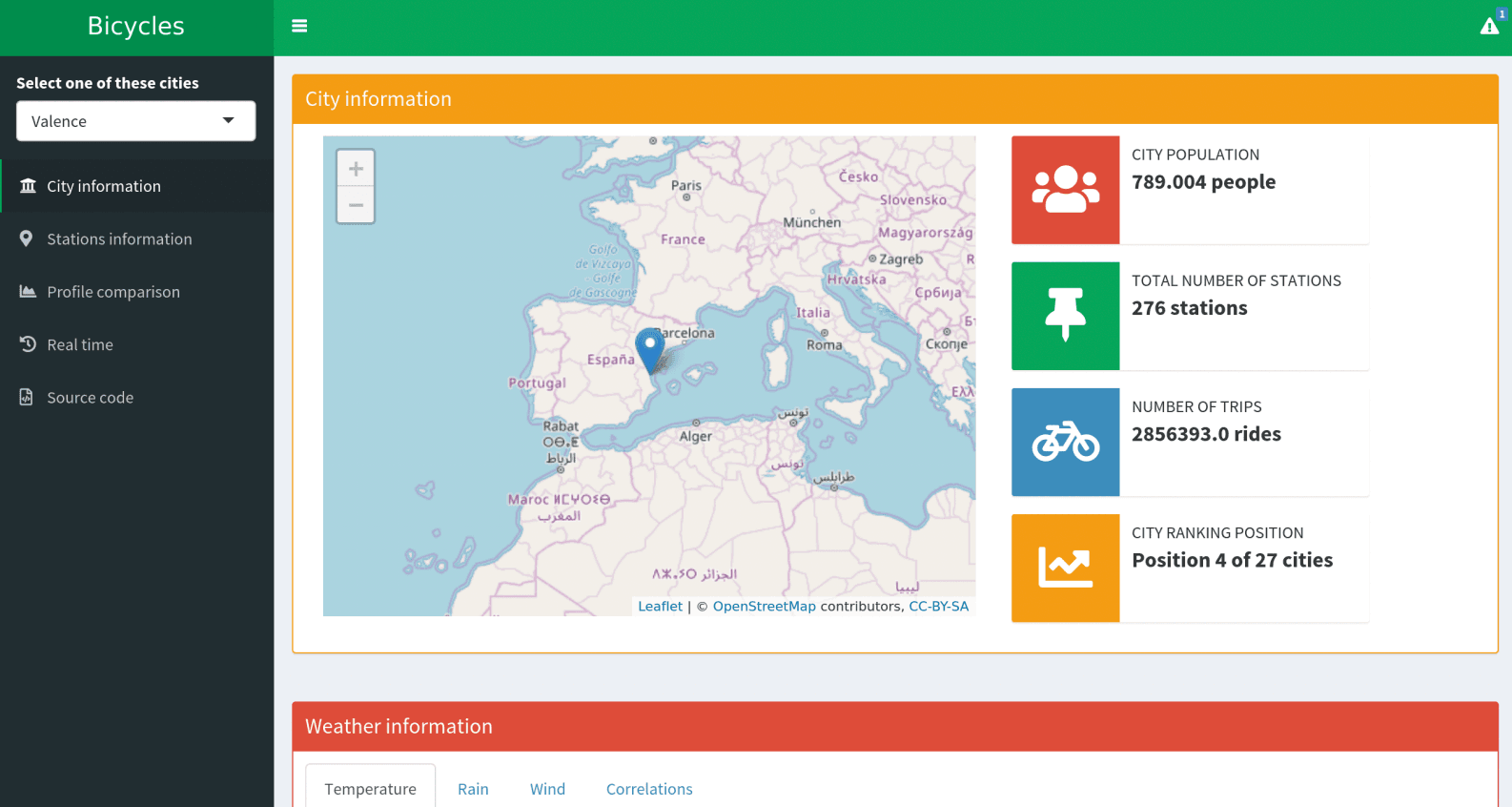The width and height of the screenshot is (1512, 807).
Task: Click the Stations information map pin icon
Action: [x=26, y=238]
